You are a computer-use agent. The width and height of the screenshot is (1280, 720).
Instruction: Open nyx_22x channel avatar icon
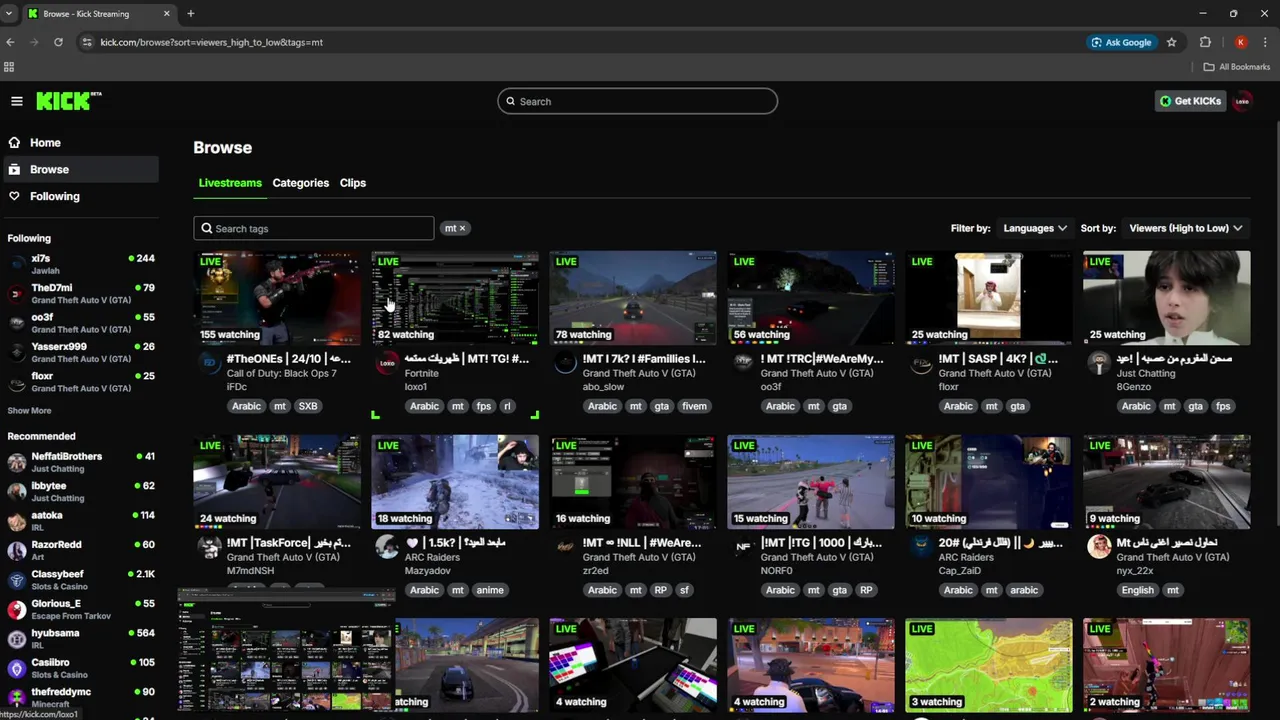point(1099,547)
